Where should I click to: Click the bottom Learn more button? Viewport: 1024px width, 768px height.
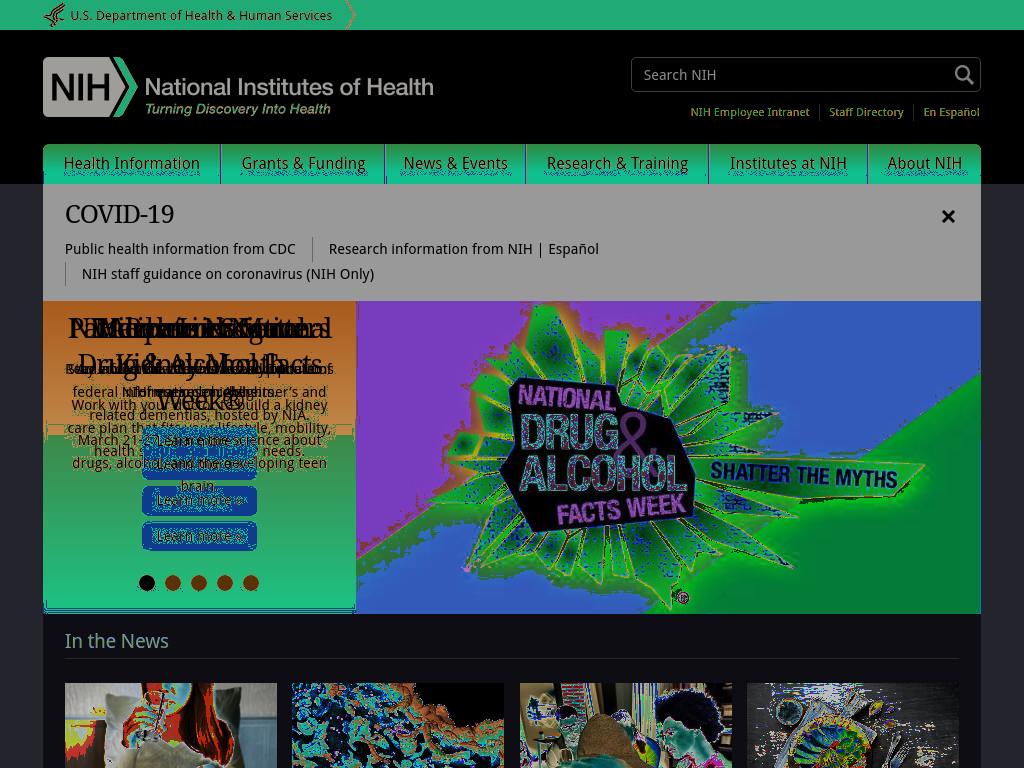[x=199, y=536]
